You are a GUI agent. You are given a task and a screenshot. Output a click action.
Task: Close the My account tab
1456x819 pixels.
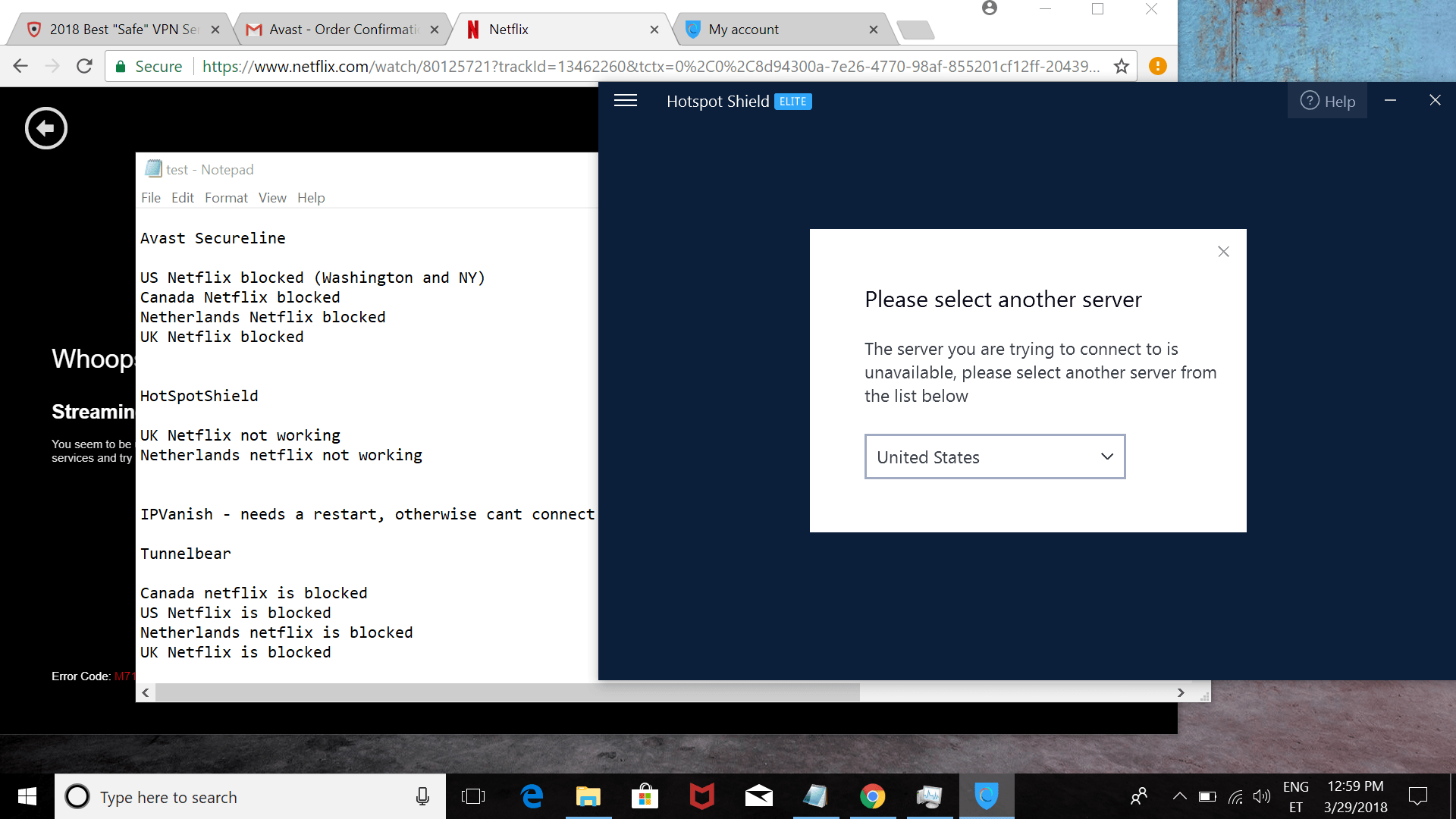click(874, 30)
